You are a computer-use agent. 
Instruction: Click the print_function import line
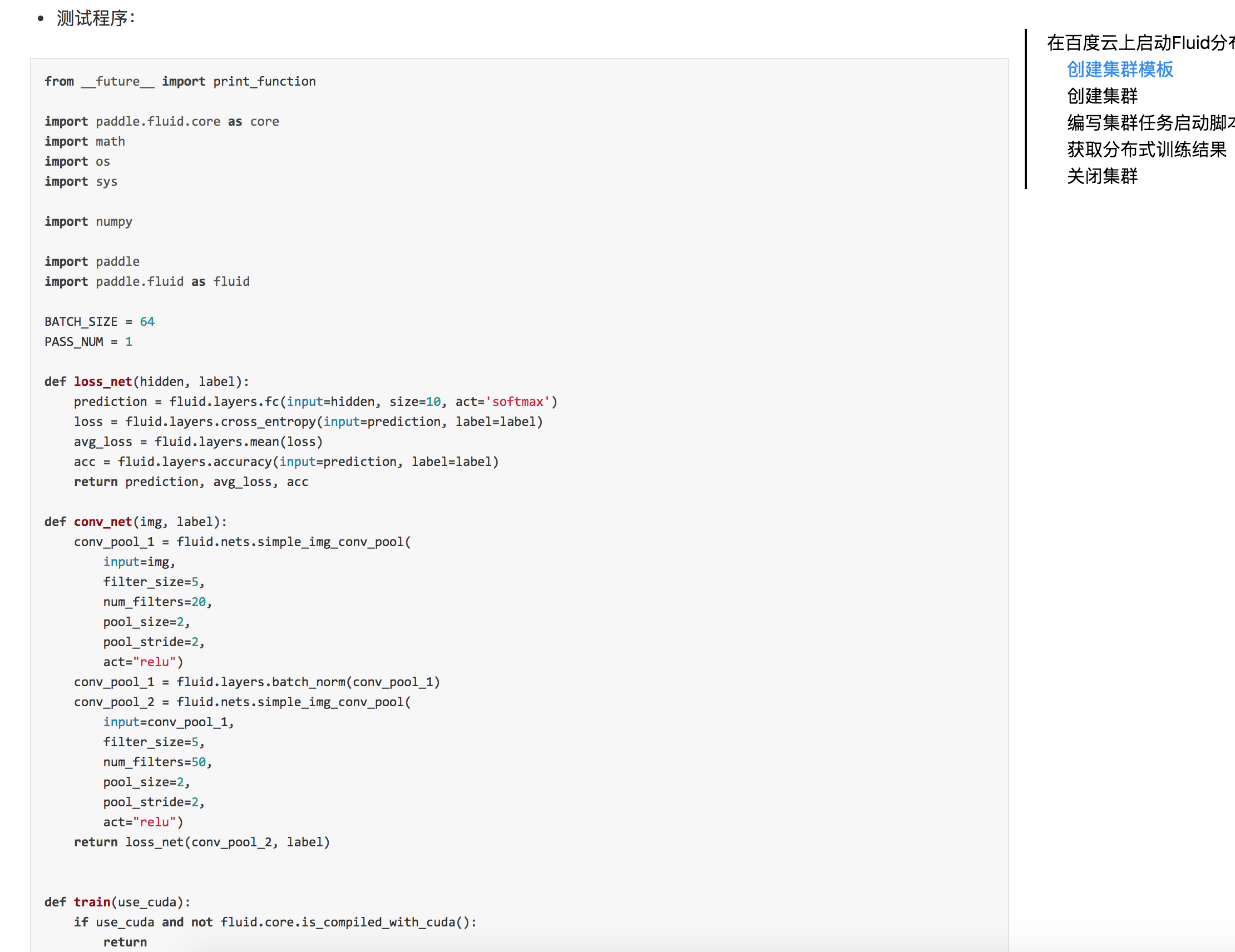(x=180, y=81)
